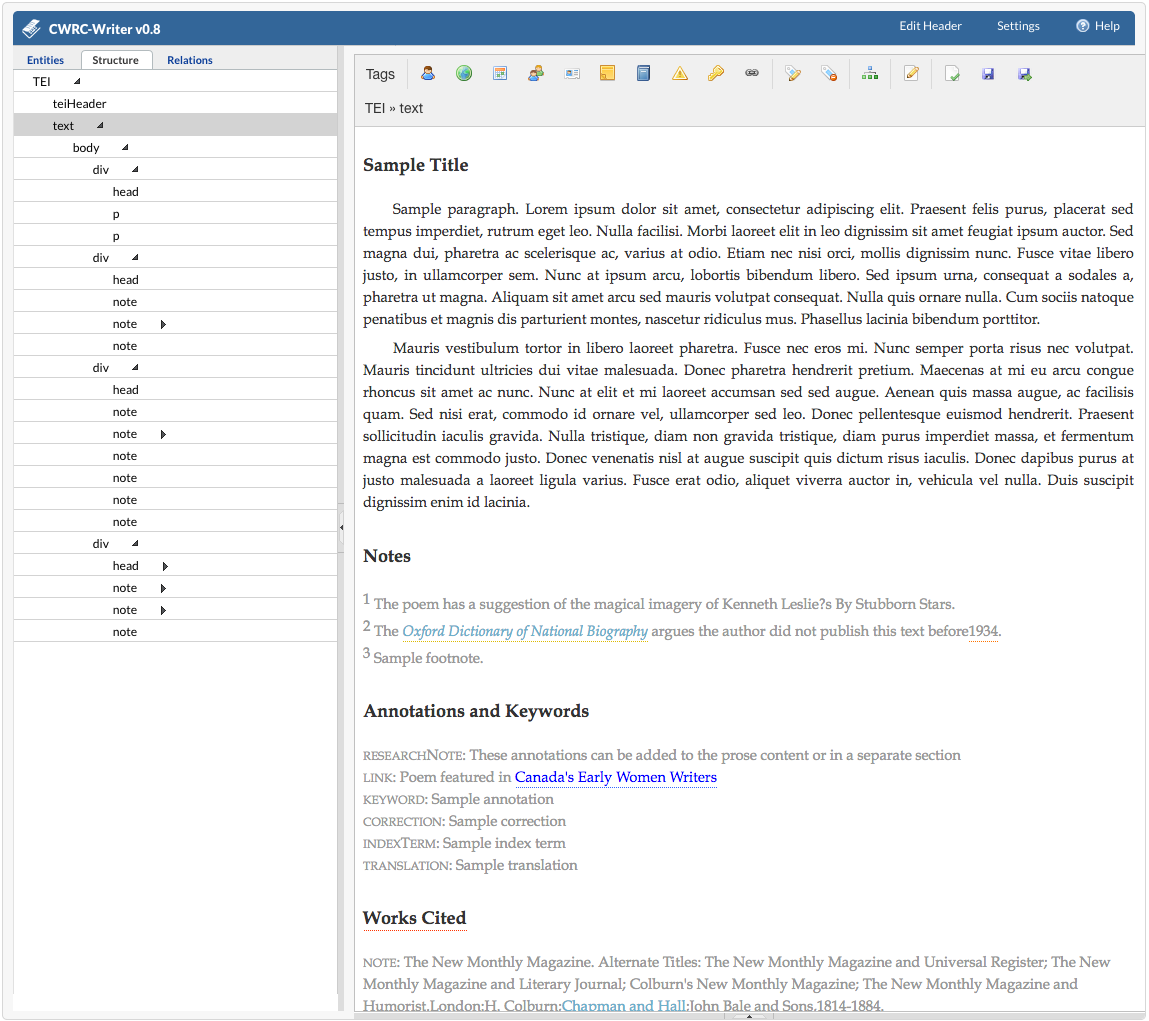Image resolution: width=1149 pixels, height=1021 pixels.
Task: Add a Correction tag (warning triangle icon)
Action: [680, 73]
